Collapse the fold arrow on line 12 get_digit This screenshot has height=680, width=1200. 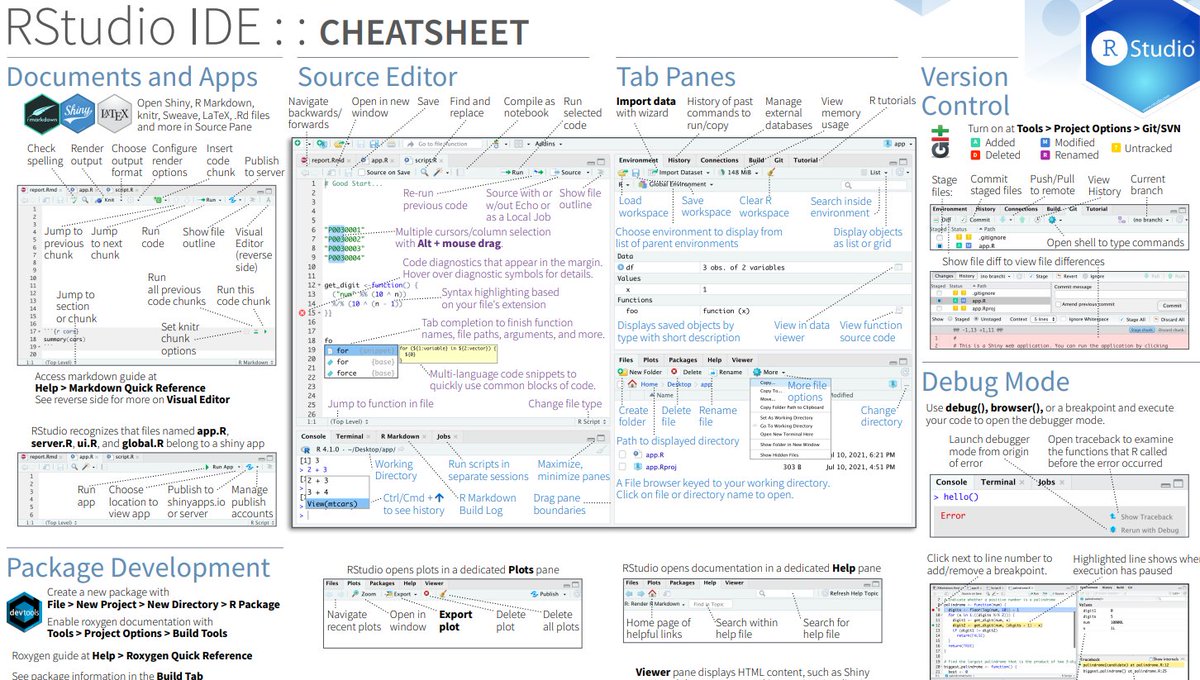point(319,286)
